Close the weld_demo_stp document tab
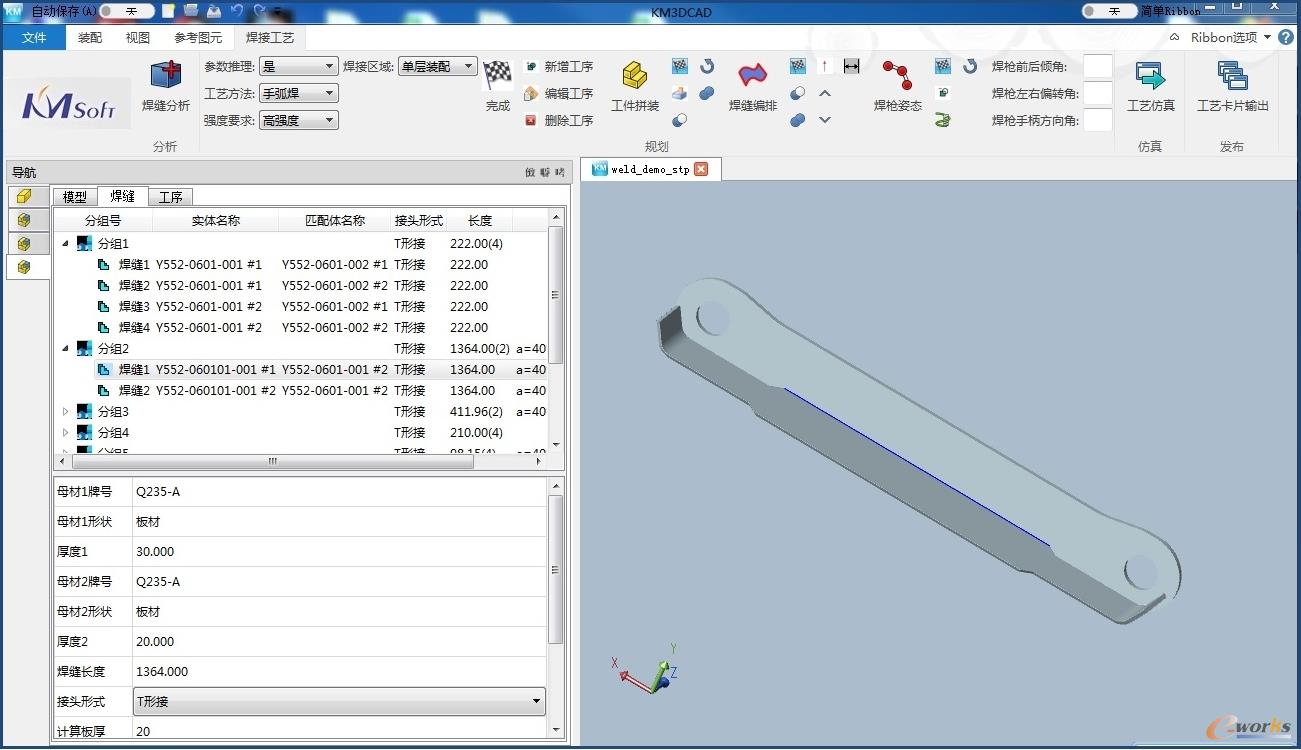The width and height of the screenshot is (1301, 750). (701, 169)
